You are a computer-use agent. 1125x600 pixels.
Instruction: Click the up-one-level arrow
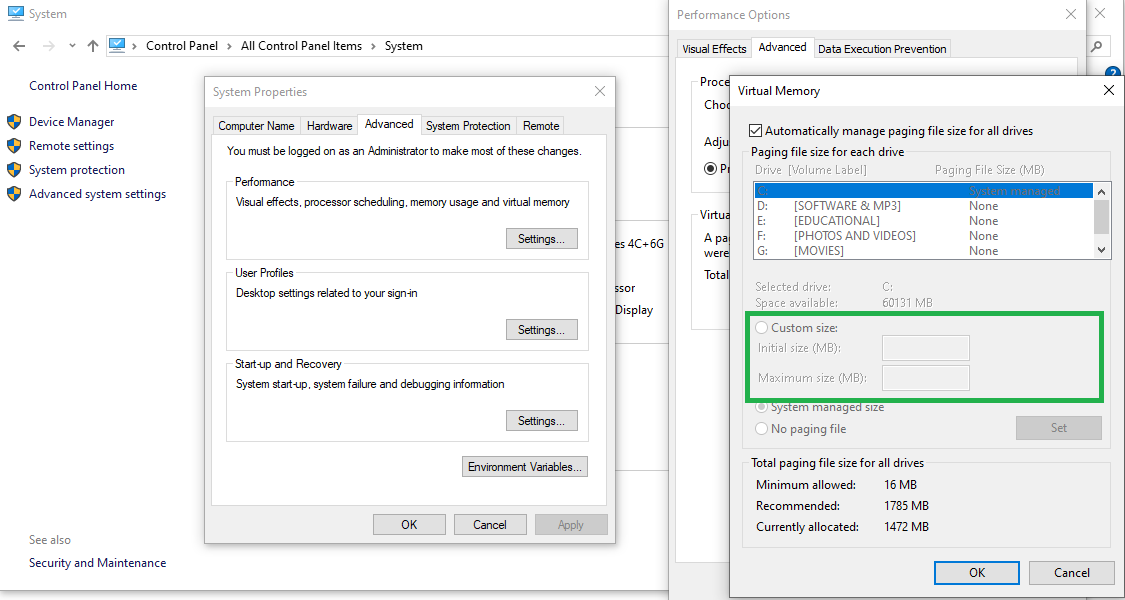(x=93, y=46)
